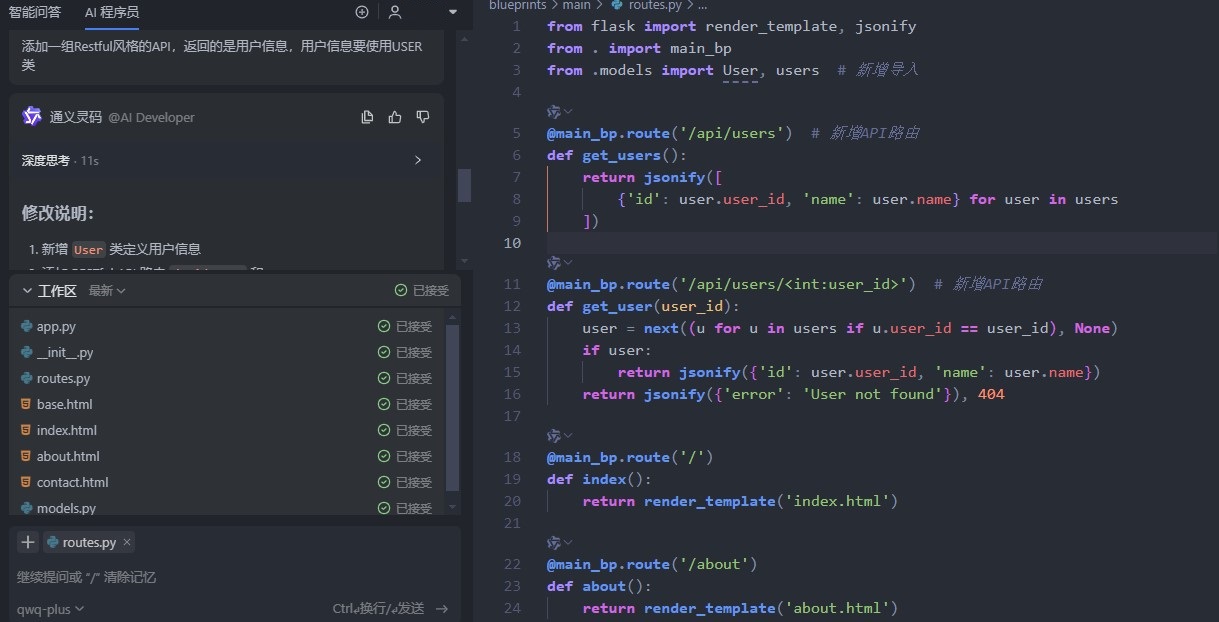The width and height of the screenshot is (1219, 622).
Task: Open models.py in the workspace list
Action: [x=66, y=508]
